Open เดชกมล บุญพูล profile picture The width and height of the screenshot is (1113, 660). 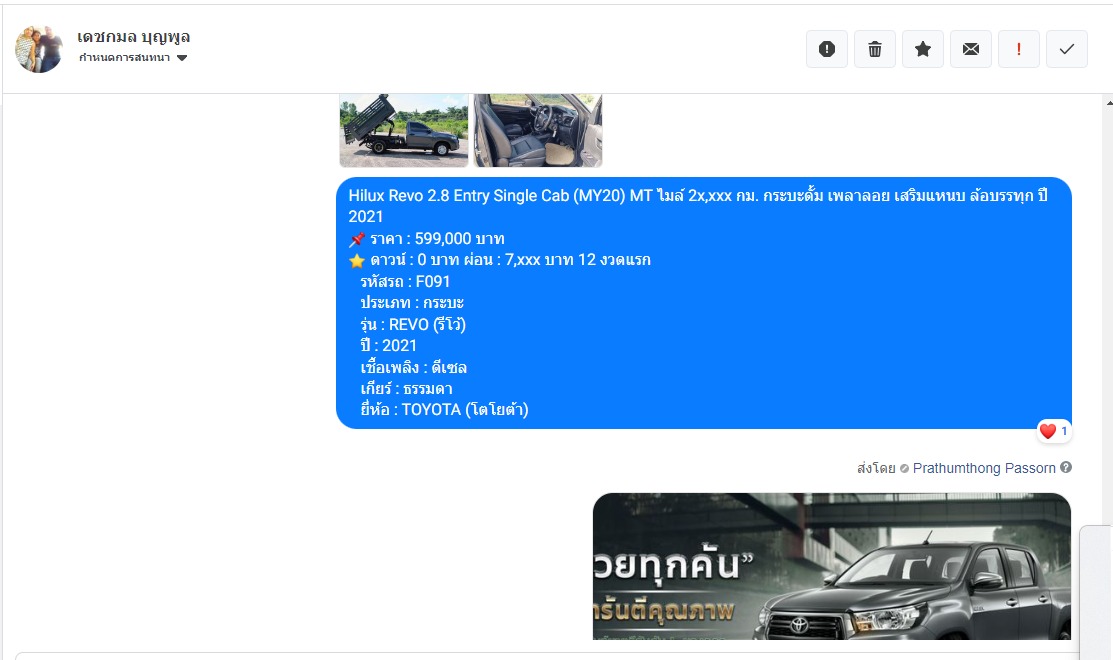(x=39, y=49)
